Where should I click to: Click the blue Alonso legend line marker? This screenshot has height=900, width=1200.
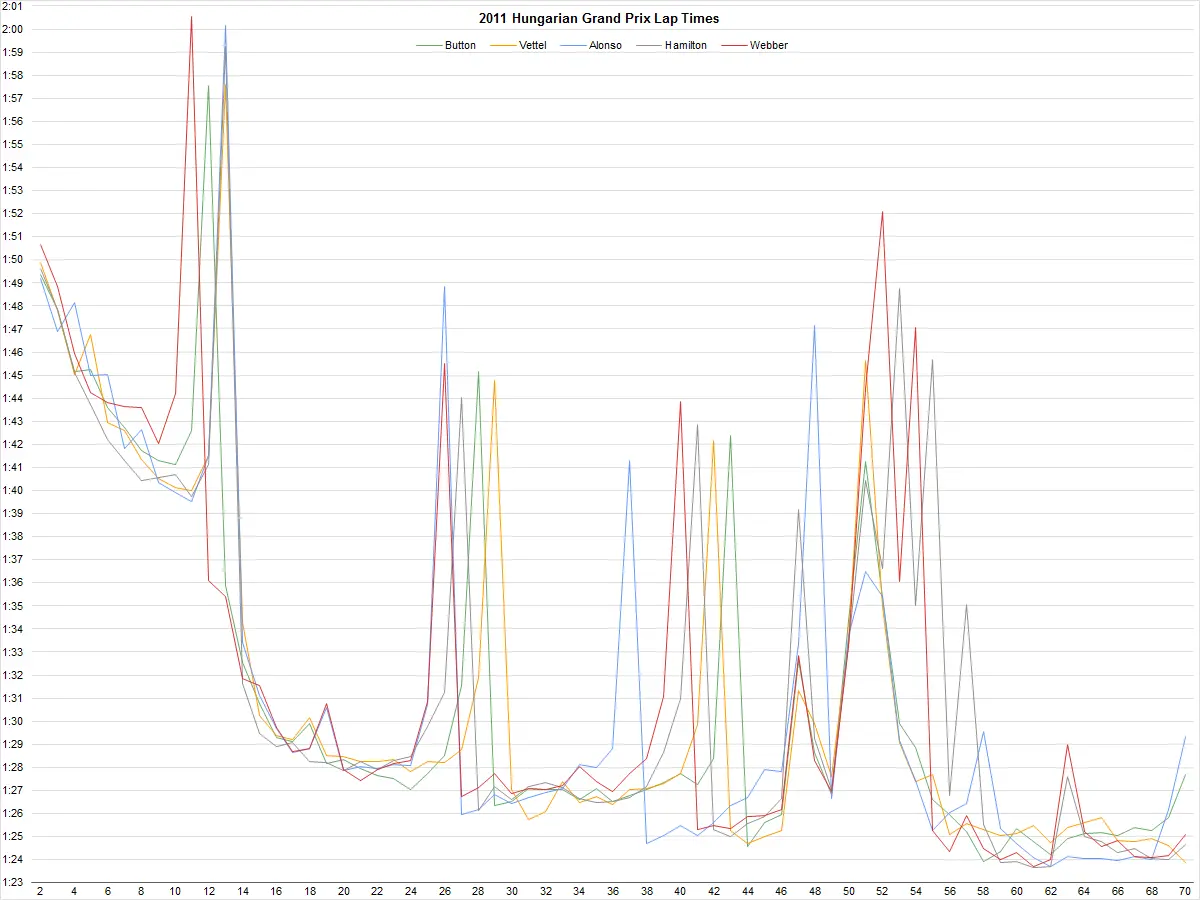point(574,45)
